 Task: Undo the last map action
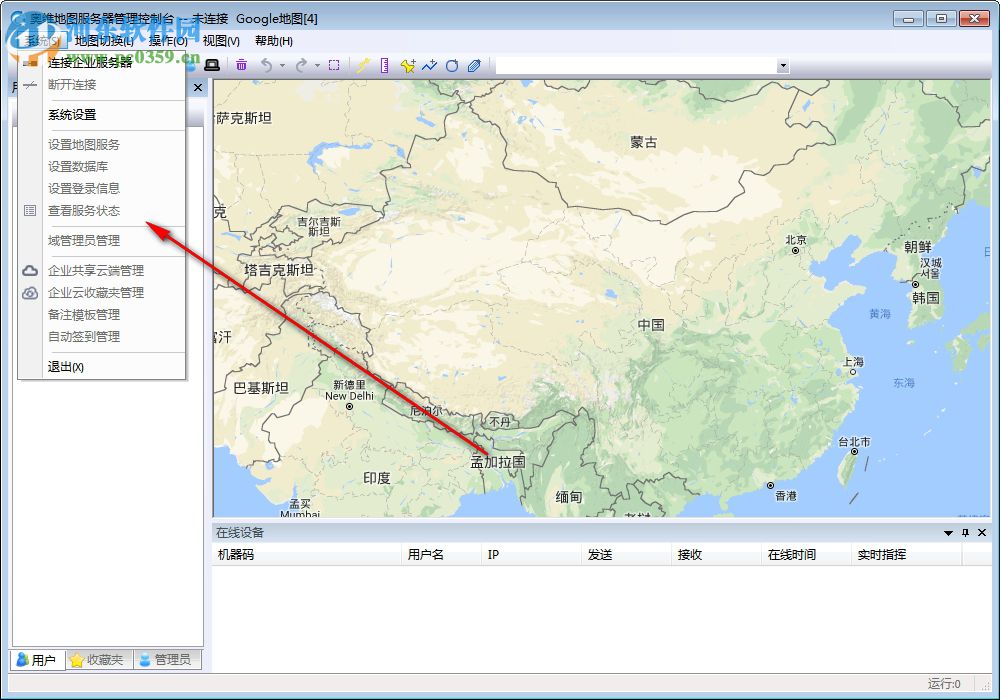click(x=266, y=65)
